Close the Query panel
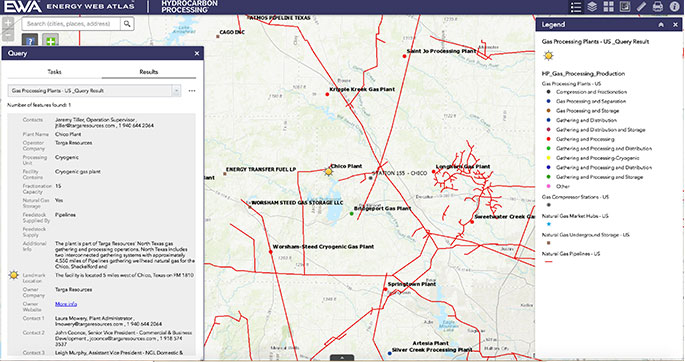 (197, 53)
